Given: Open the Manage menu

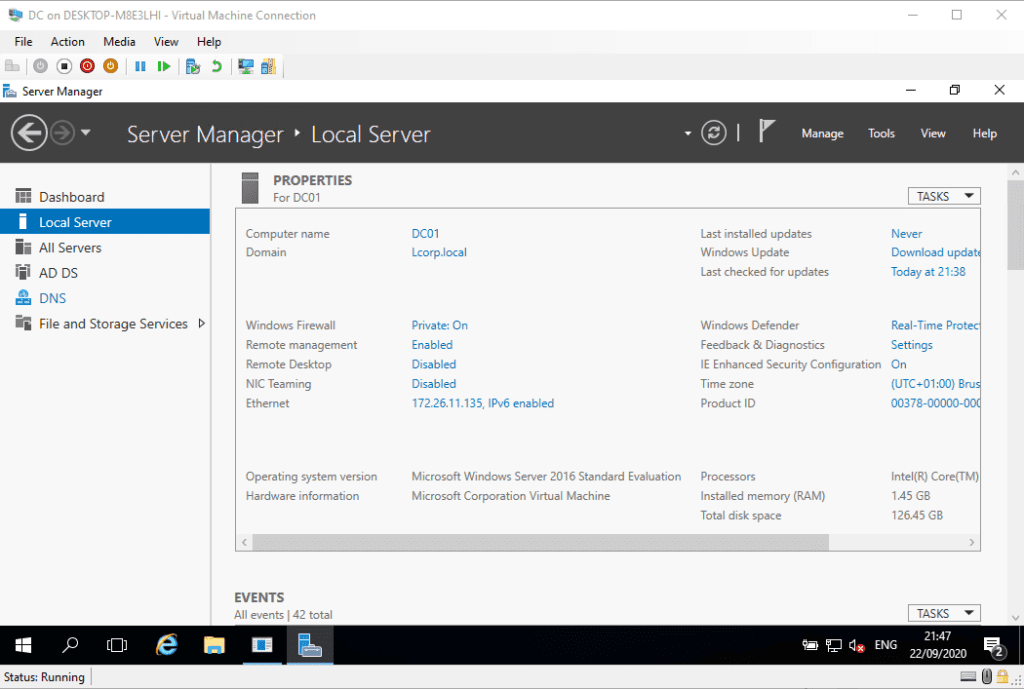Looking at the screenshot, I should [822, 133].
